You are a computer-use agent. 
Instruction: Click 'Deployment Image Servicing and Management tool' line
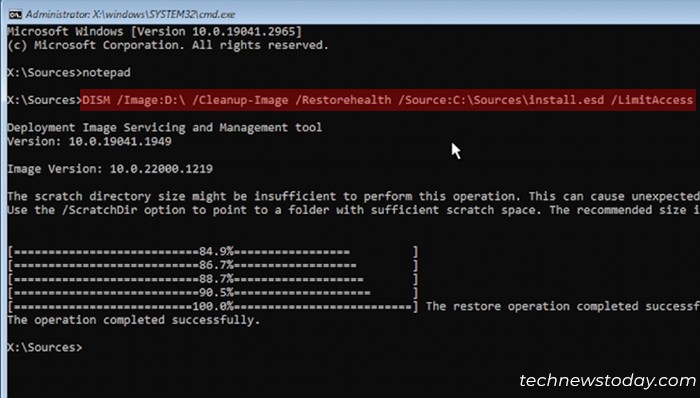164,128
